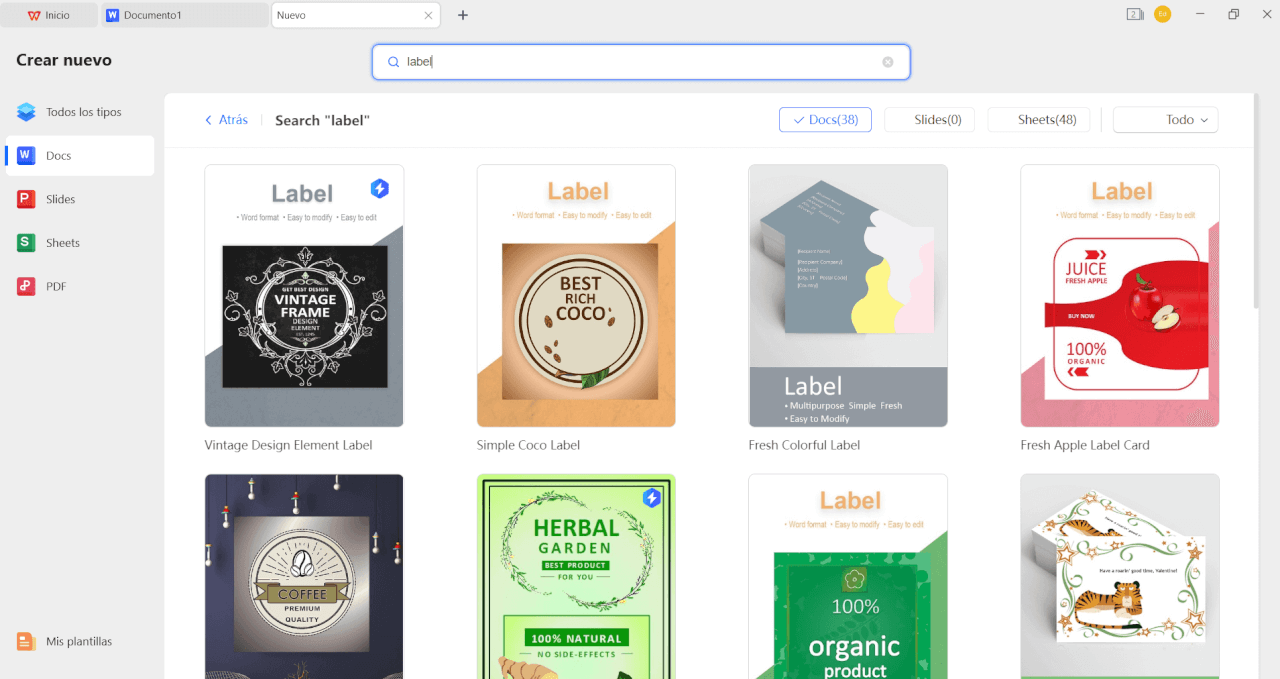Select Sheets in the sidebar
Screen dimensions: 1280x679
80,243
